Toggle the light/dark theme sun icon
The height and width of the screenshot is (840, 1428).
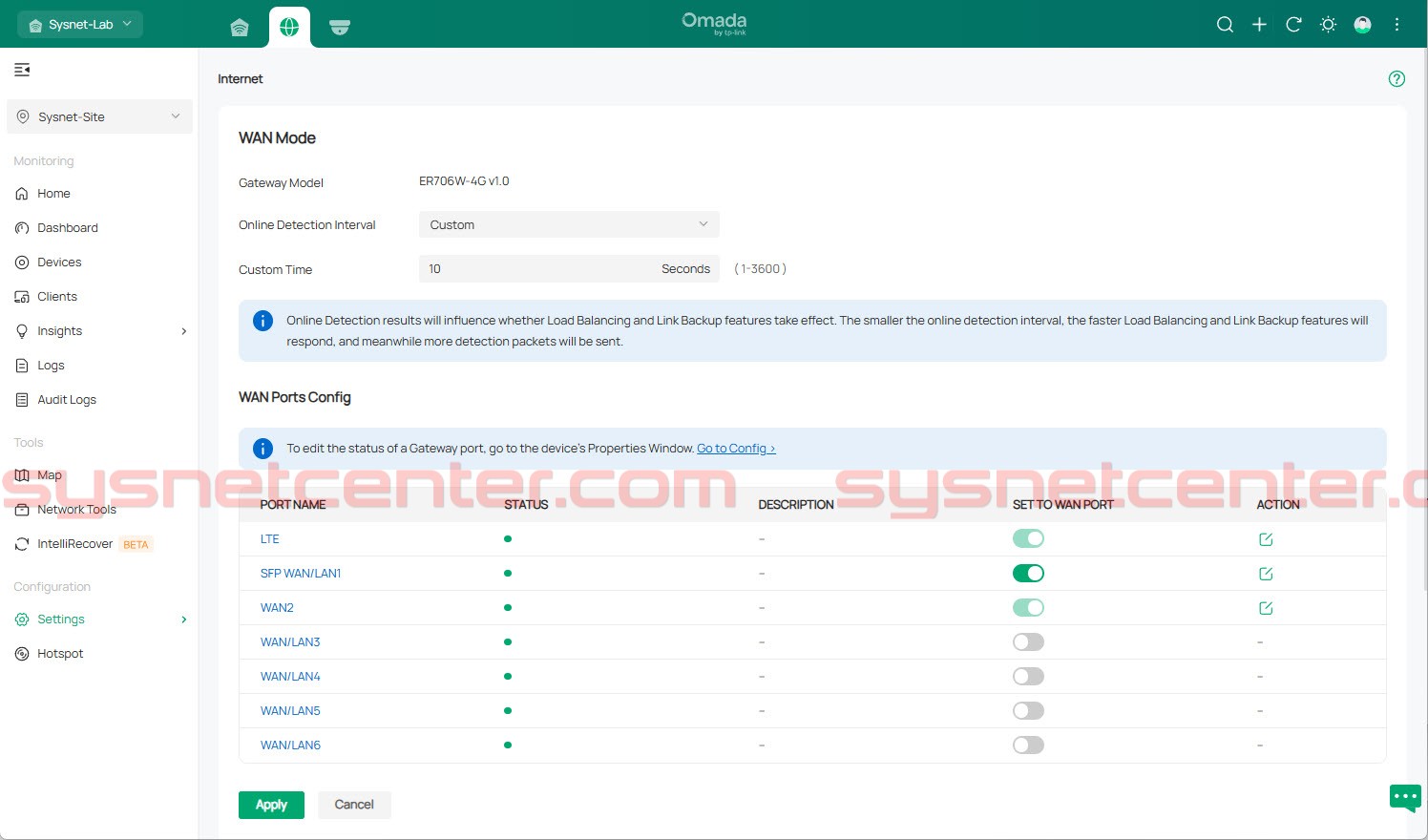click(x=1328, y=25)
